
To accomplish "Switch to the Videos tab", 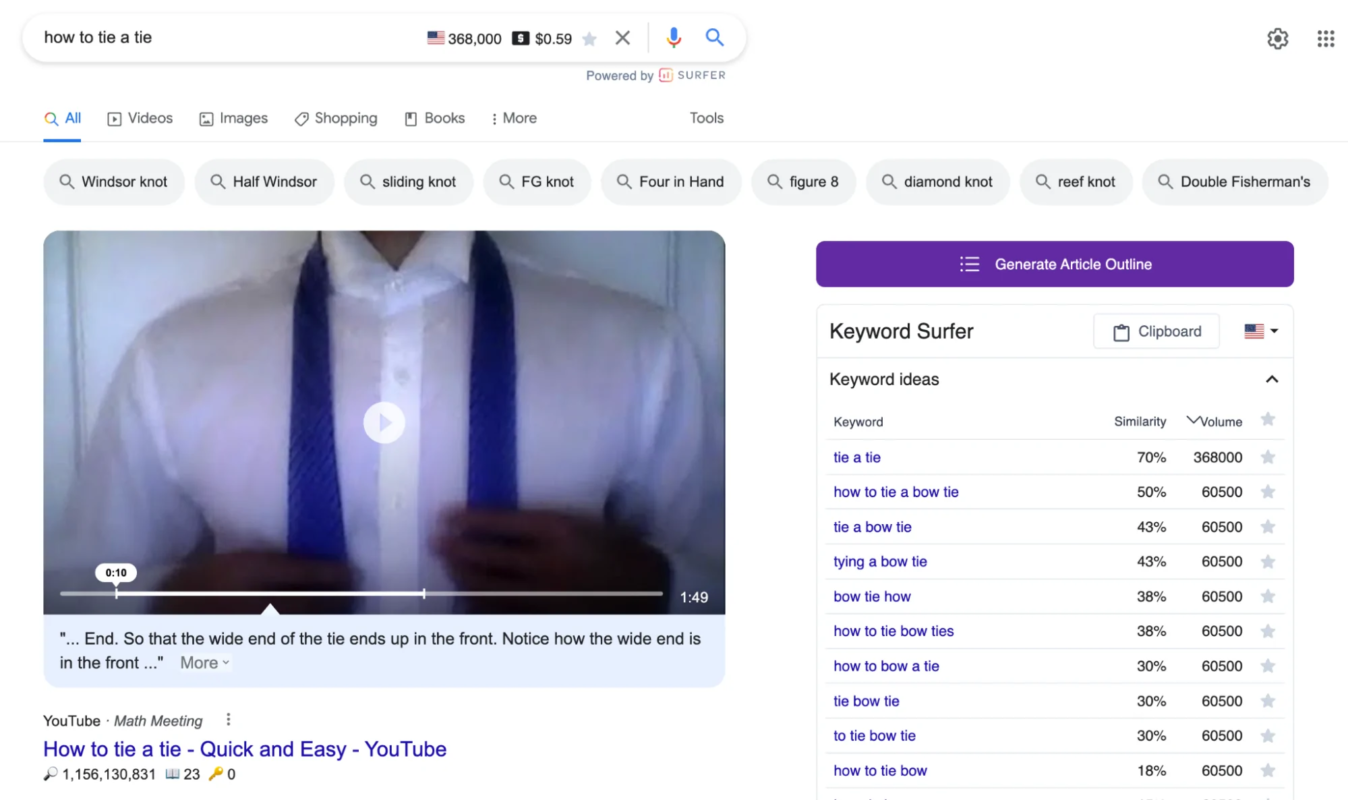I will 140,118.
